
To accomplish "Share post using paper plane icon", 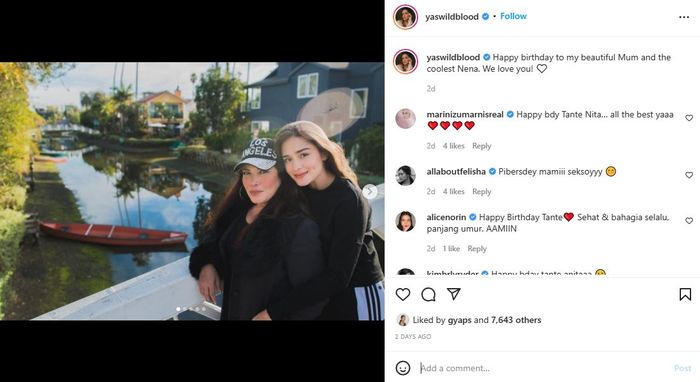I will tap(454, 294).
